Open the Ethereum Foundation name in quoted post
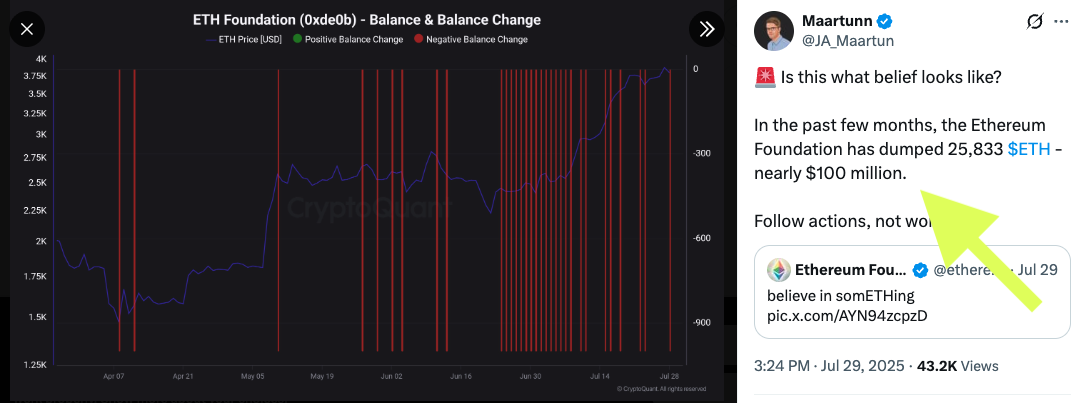This screenshot has width=1086, height=403. (850, 270)
